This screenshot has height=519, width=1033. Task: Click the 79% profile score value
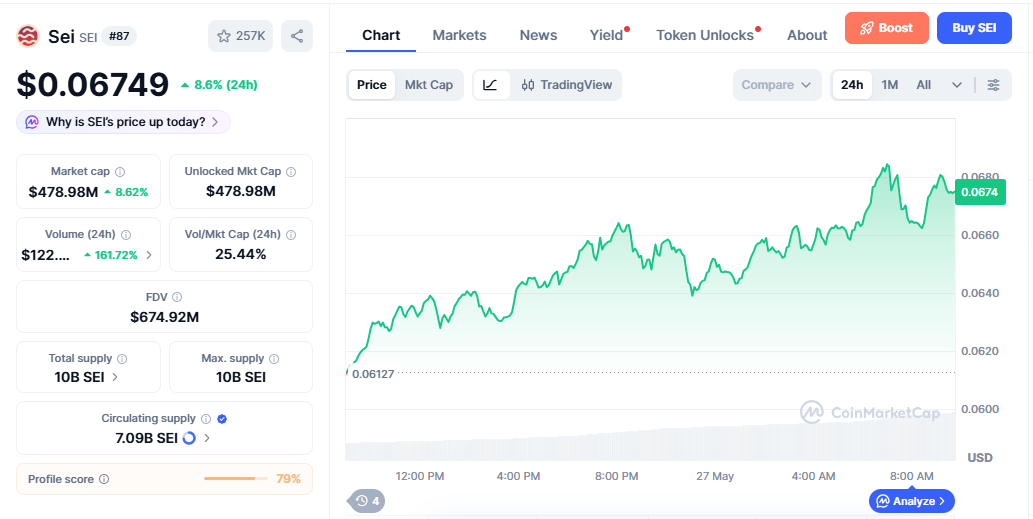(x=289, y=479)
